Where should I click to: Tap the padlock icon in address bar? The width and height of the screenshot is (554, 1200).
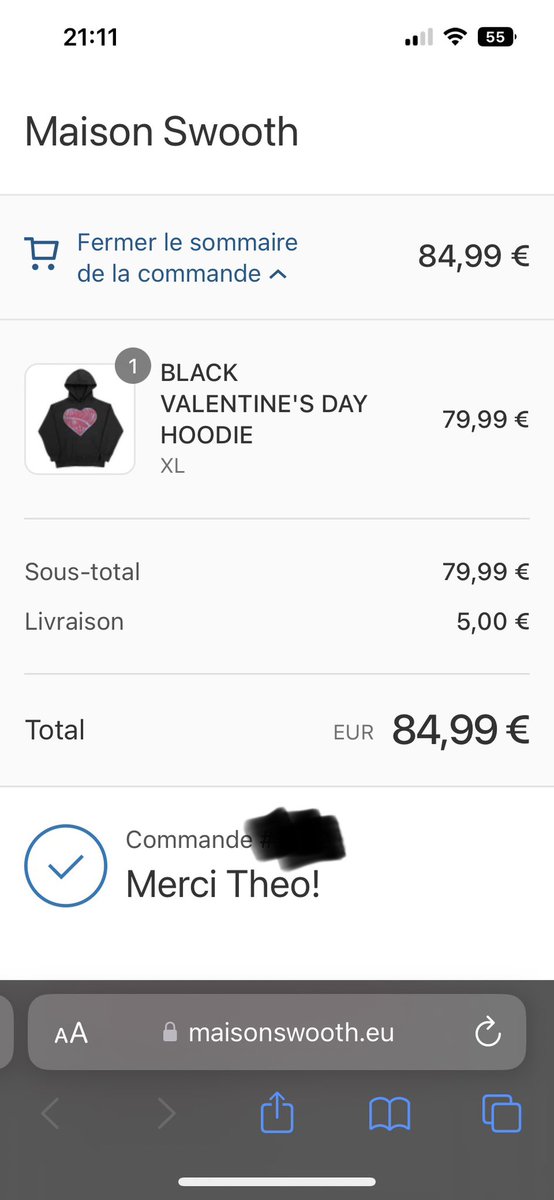170,1032
